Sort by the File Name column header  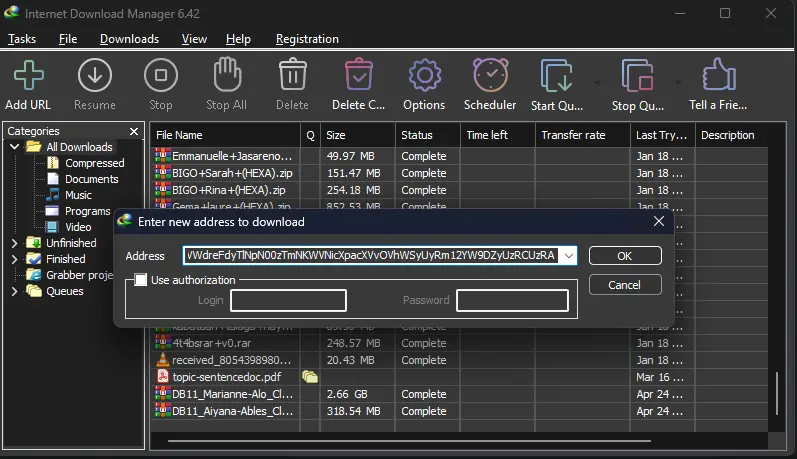(225, 135)
